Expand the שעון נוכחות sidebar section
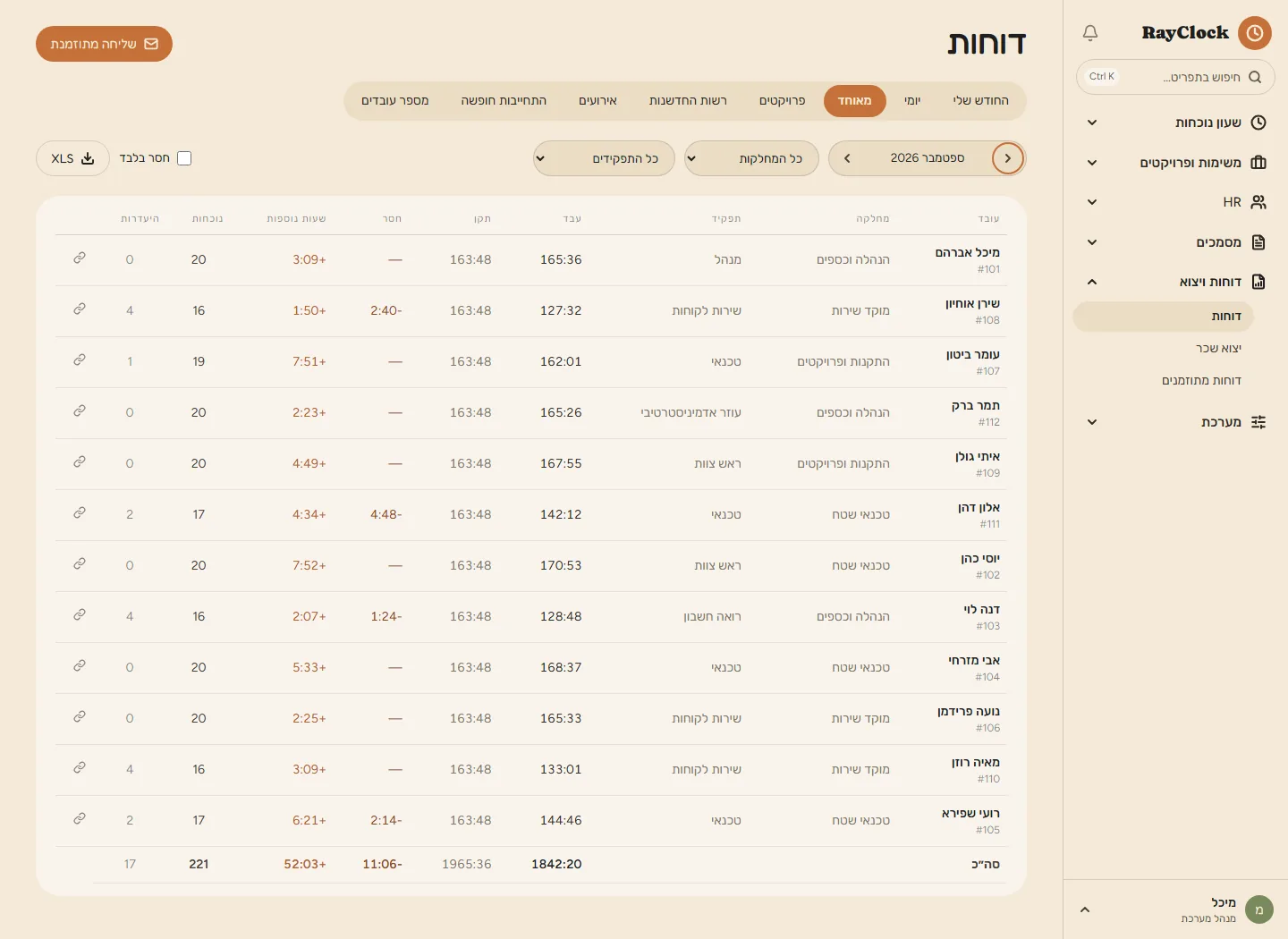 1091,123
